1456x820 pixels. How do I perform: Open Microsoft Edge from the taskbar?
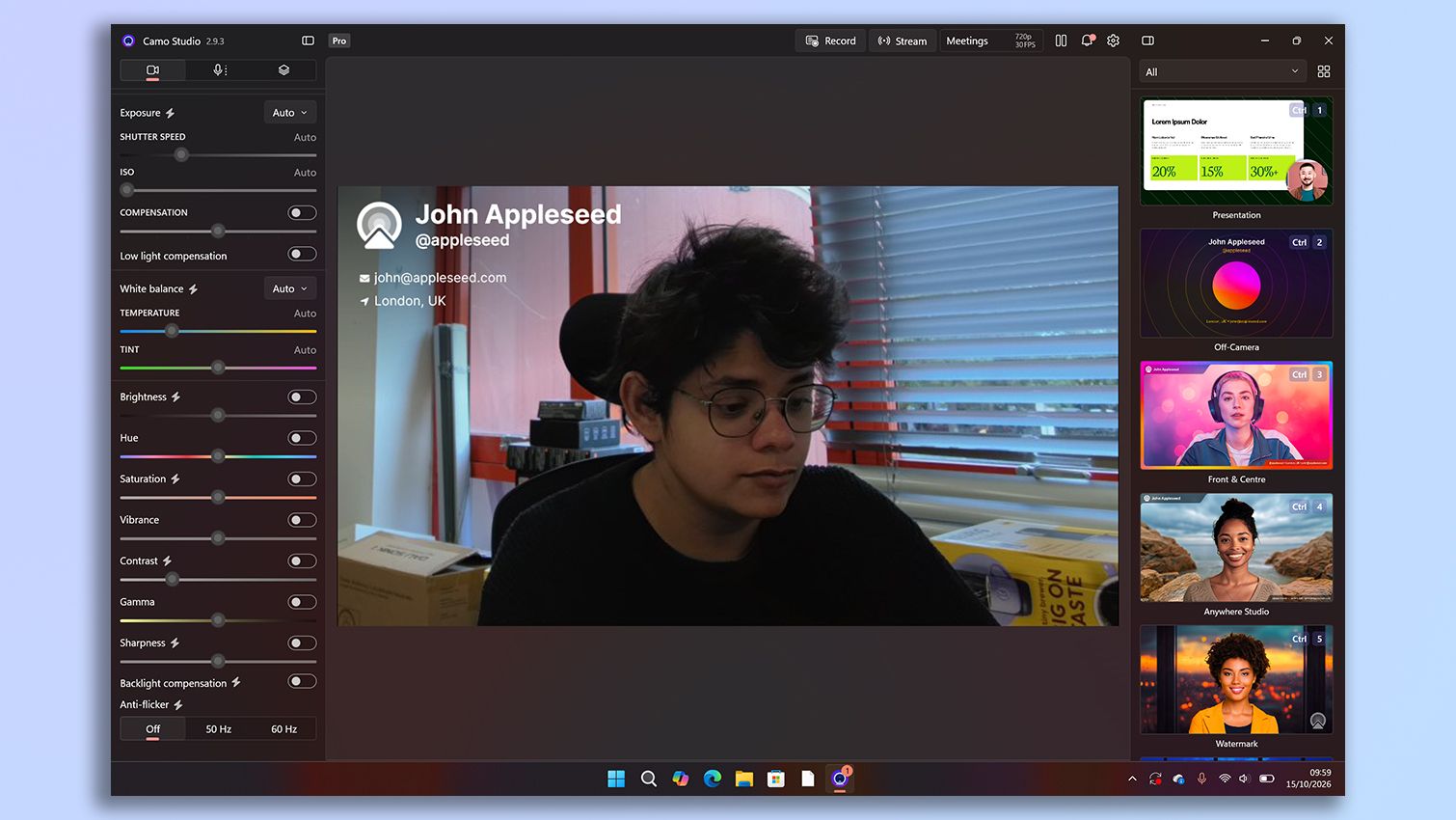[713, 779]
